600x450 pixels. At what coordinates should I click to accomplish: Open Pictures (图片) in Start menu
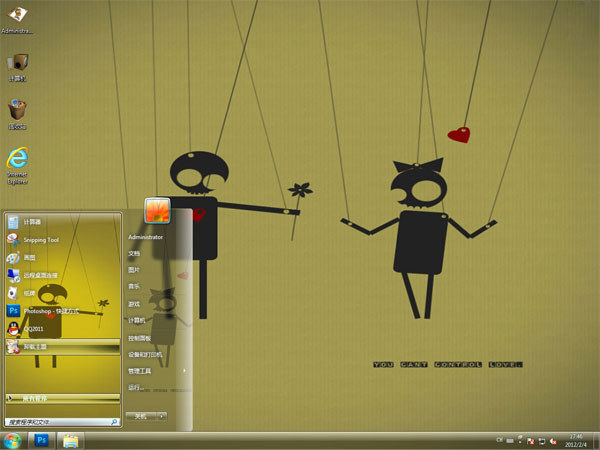click(134, 270)
